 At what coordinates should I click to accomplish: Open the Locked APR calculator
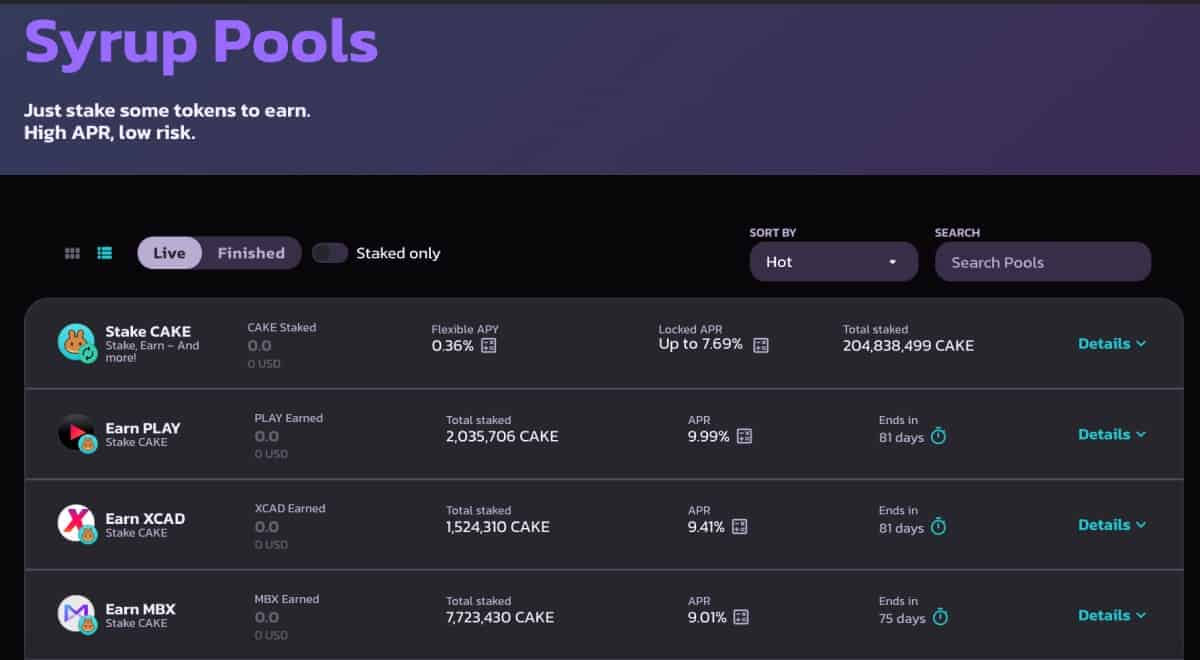pyautogui.click(x=761, y=345)
